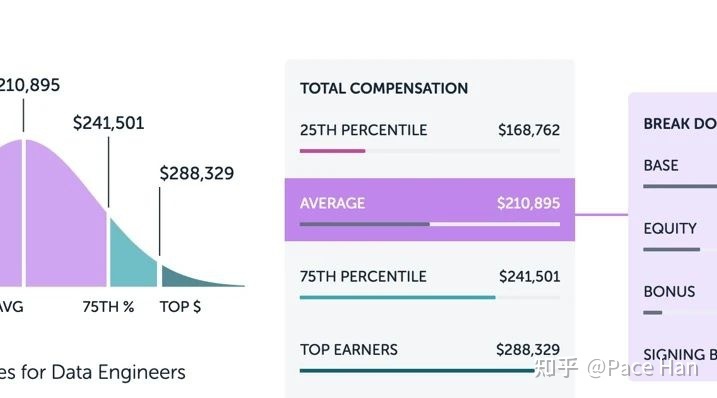717x398 pixels.
Task: Select the AVERAGE highlighted compensation row
Action: pyautogui.click(x=429, y=210)
